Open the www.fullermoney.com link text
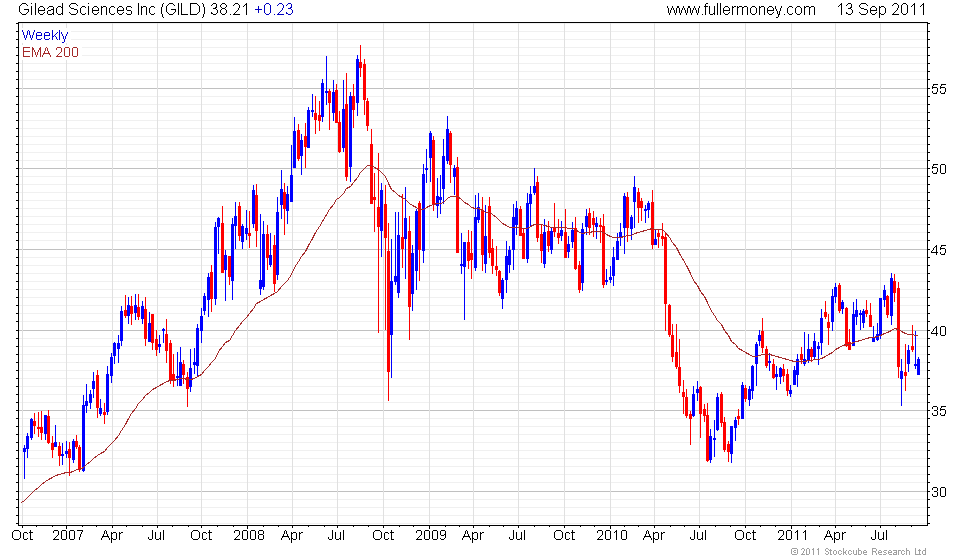Image resolution: width=980 pixels, height=560 pixels. point(741,9)
